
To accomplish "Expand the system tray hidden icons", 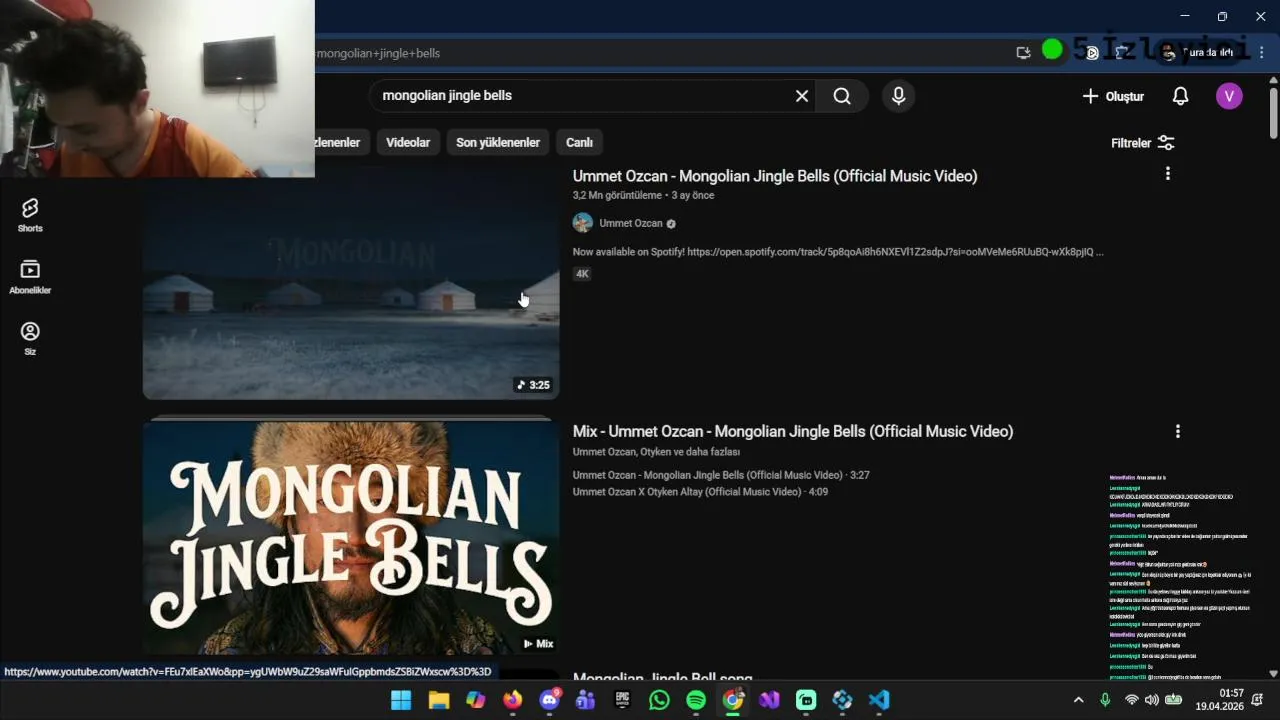I will (x=1078, y=700).
